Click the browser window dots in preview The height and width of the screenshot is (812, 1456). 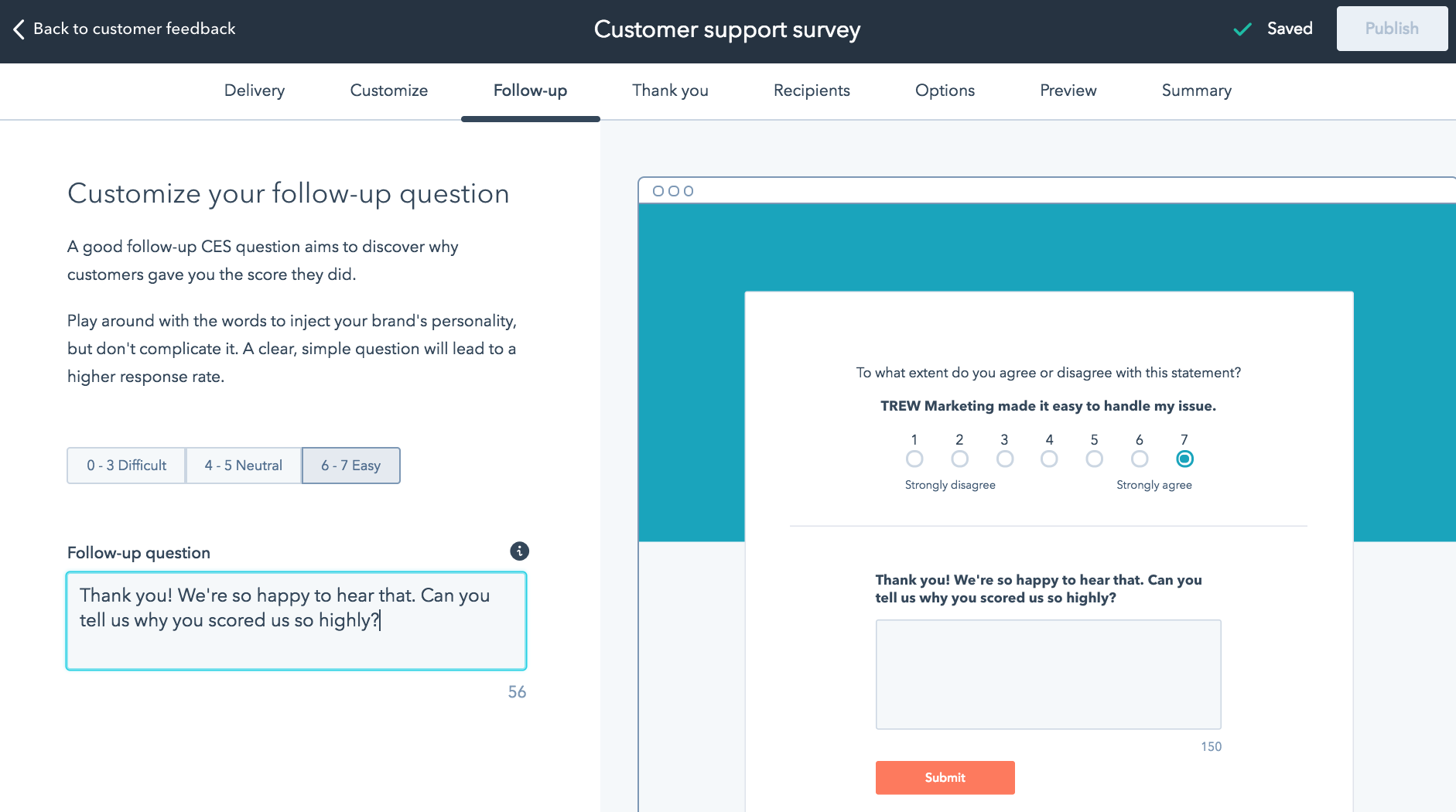tap(673, 191)
